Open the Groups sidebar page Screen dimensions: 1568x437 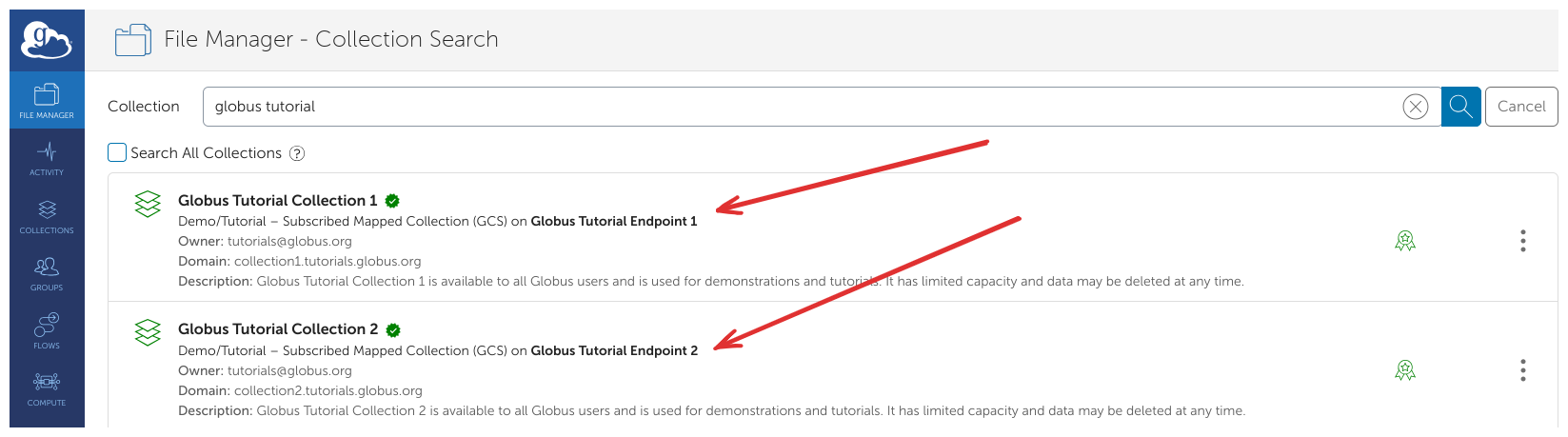point(47,273)
